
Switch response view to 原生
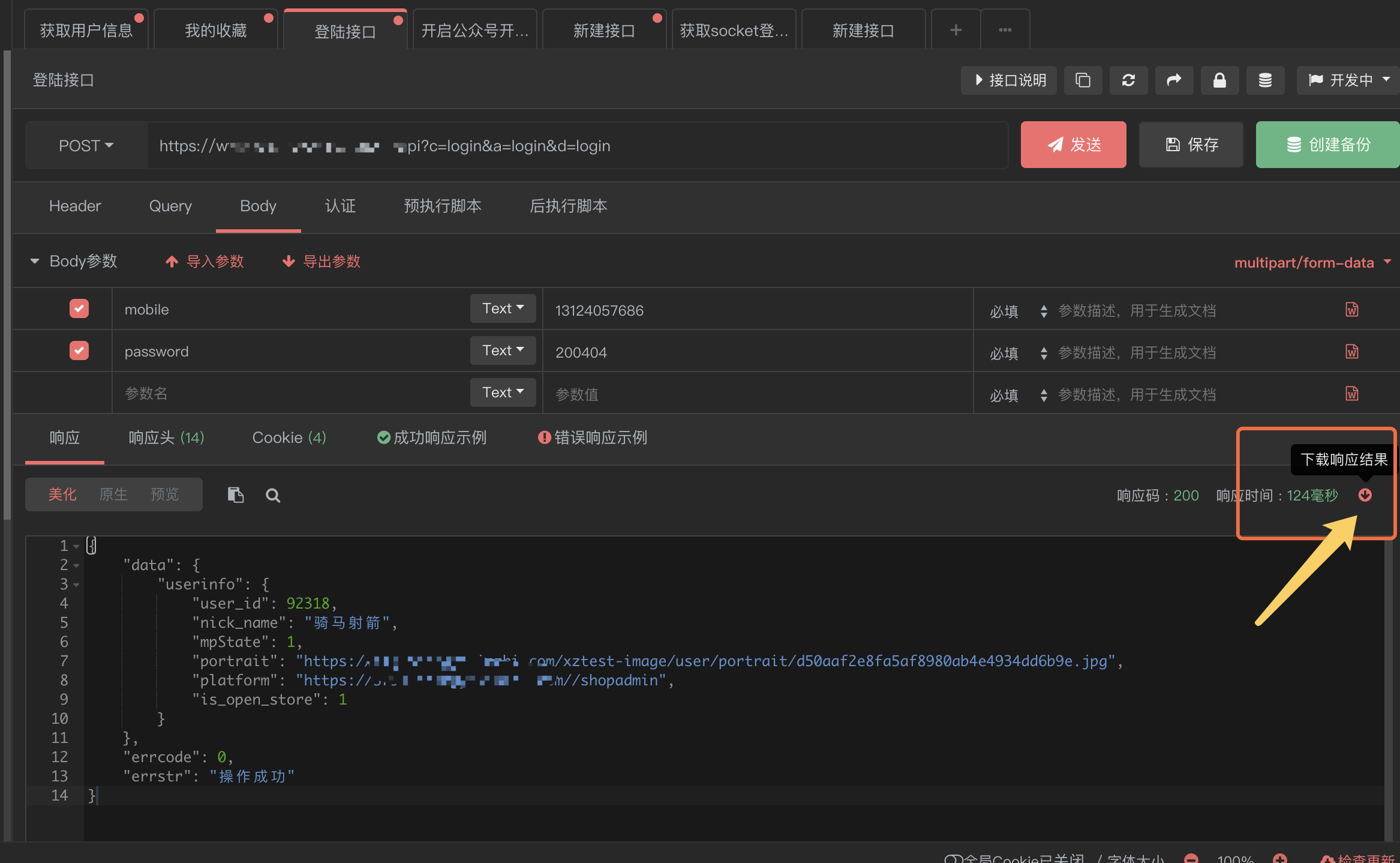tap(113, 495)
